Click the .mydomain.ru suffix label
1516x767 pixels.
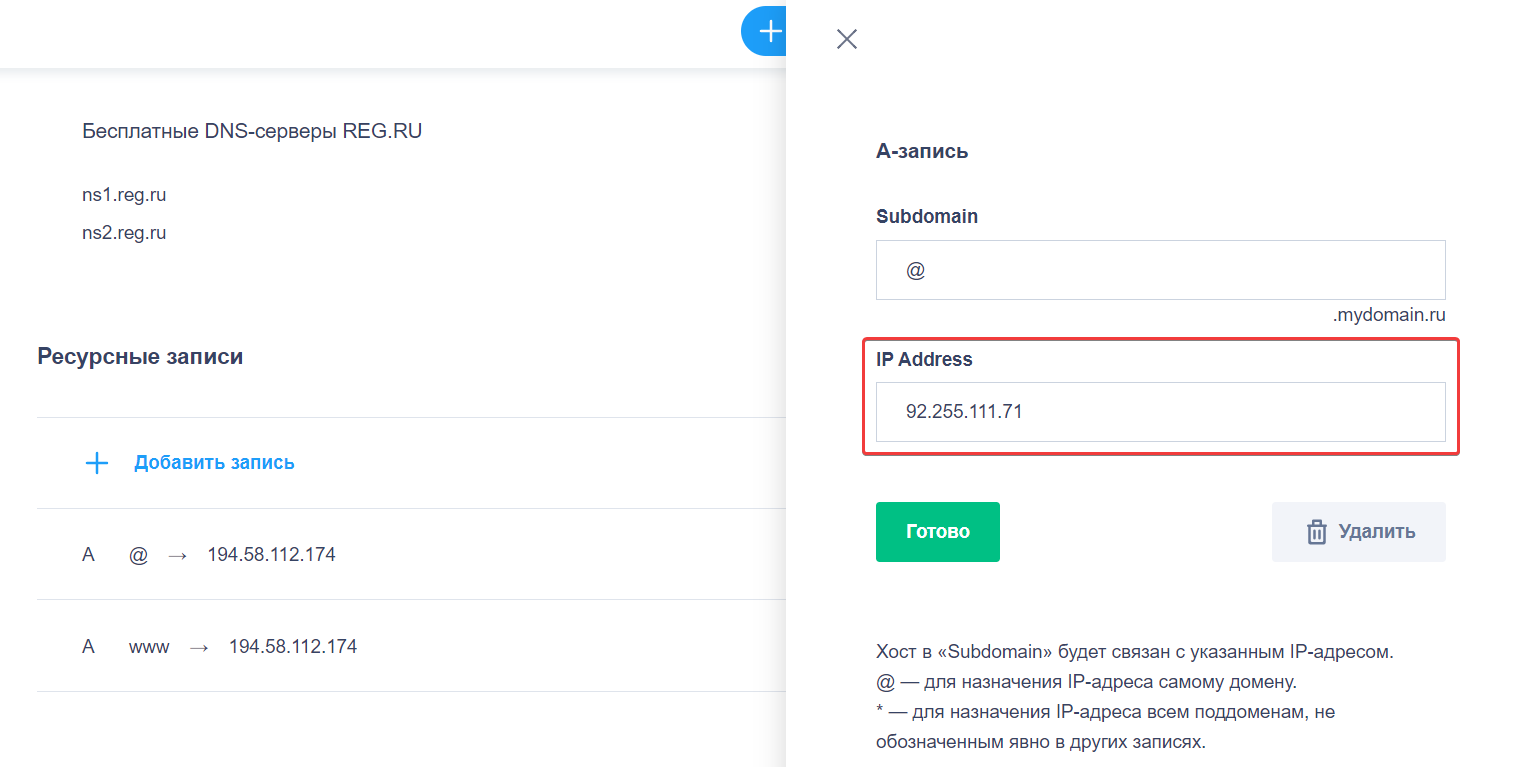tap(1390, 314)
